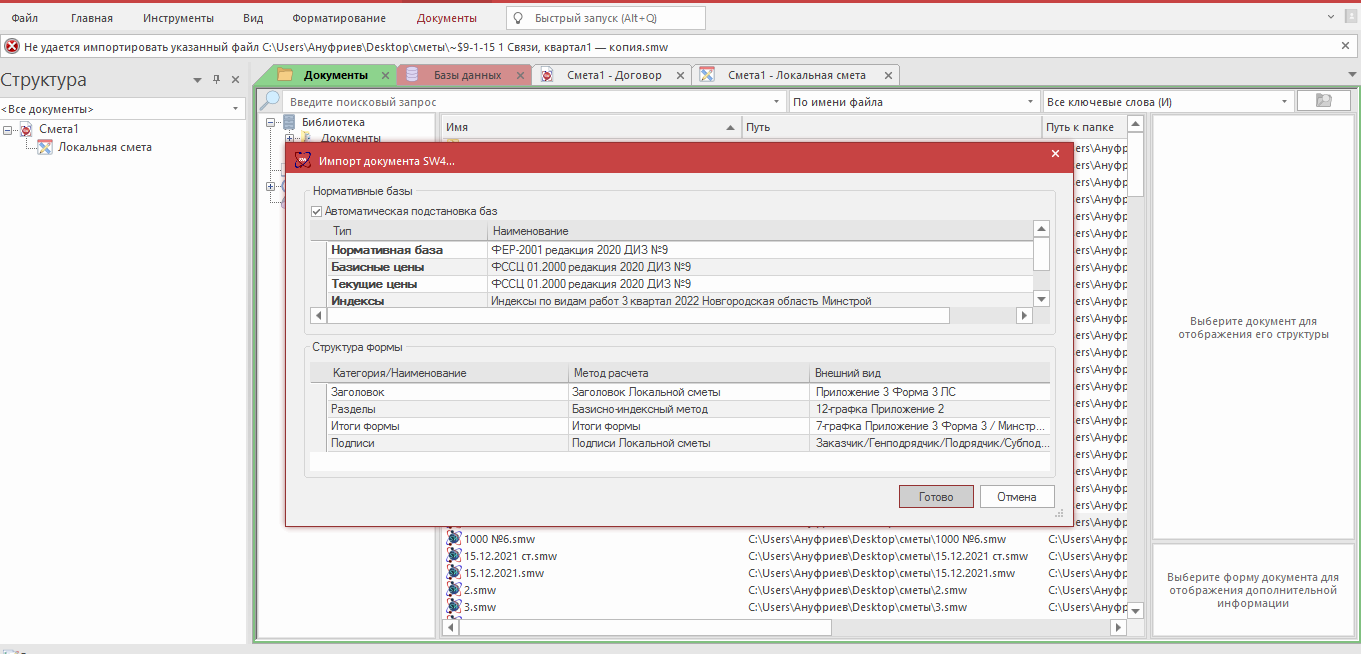Screen dimensions: 1361x654
Task: Click the file list horizontal scrollbar
Action: (645, 627)
